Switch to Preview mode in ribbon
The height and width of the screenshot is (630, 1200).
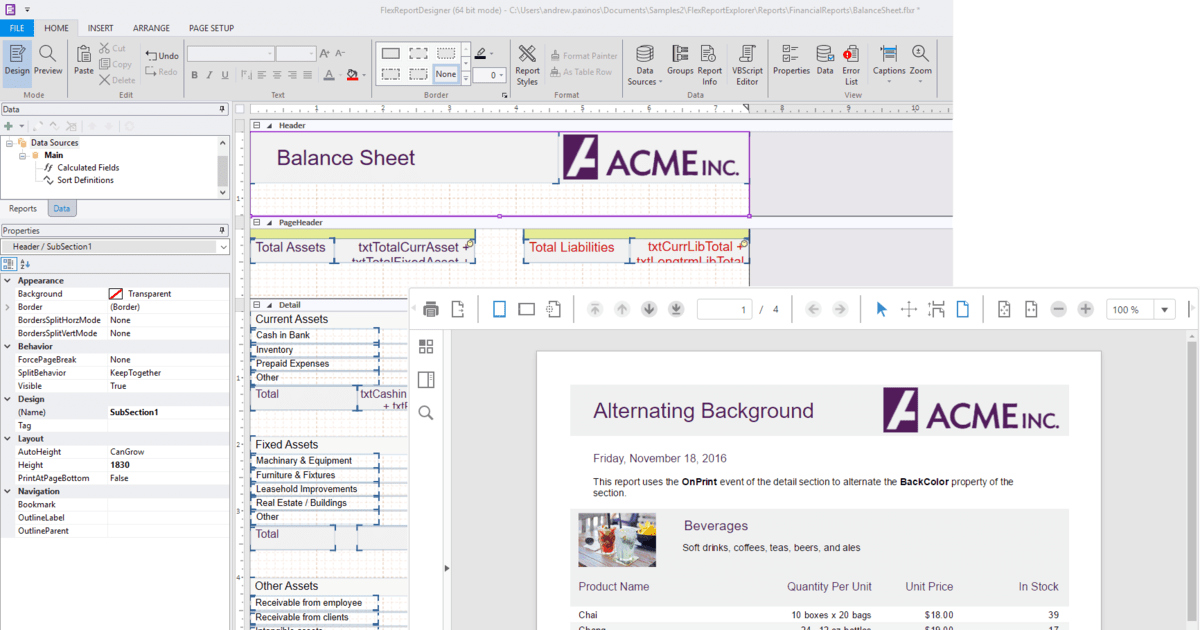point(48,60)
